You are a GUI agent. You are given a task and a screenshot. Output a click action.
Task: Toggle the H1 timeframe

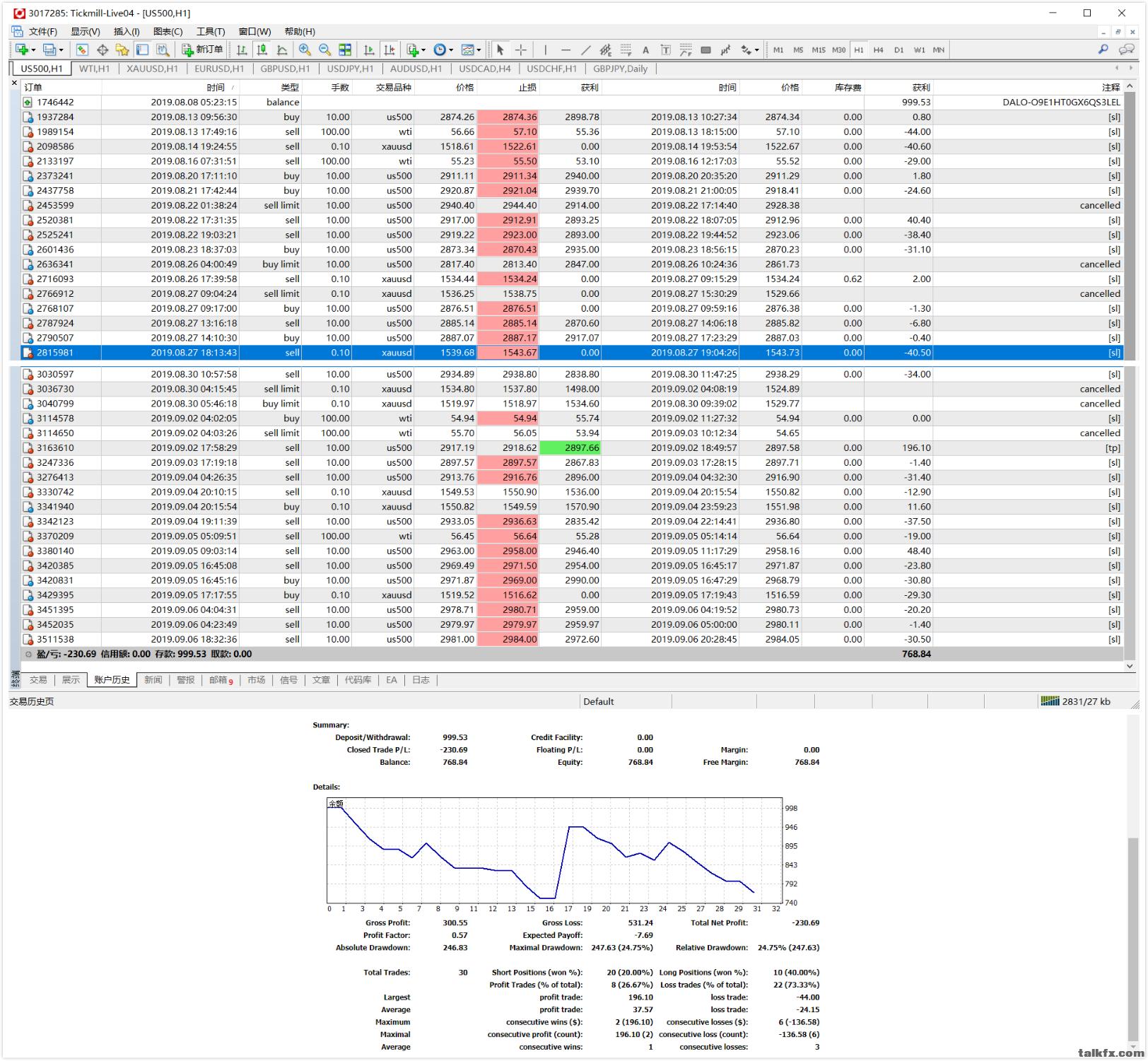pyautogui.click(x=859, y=49)
